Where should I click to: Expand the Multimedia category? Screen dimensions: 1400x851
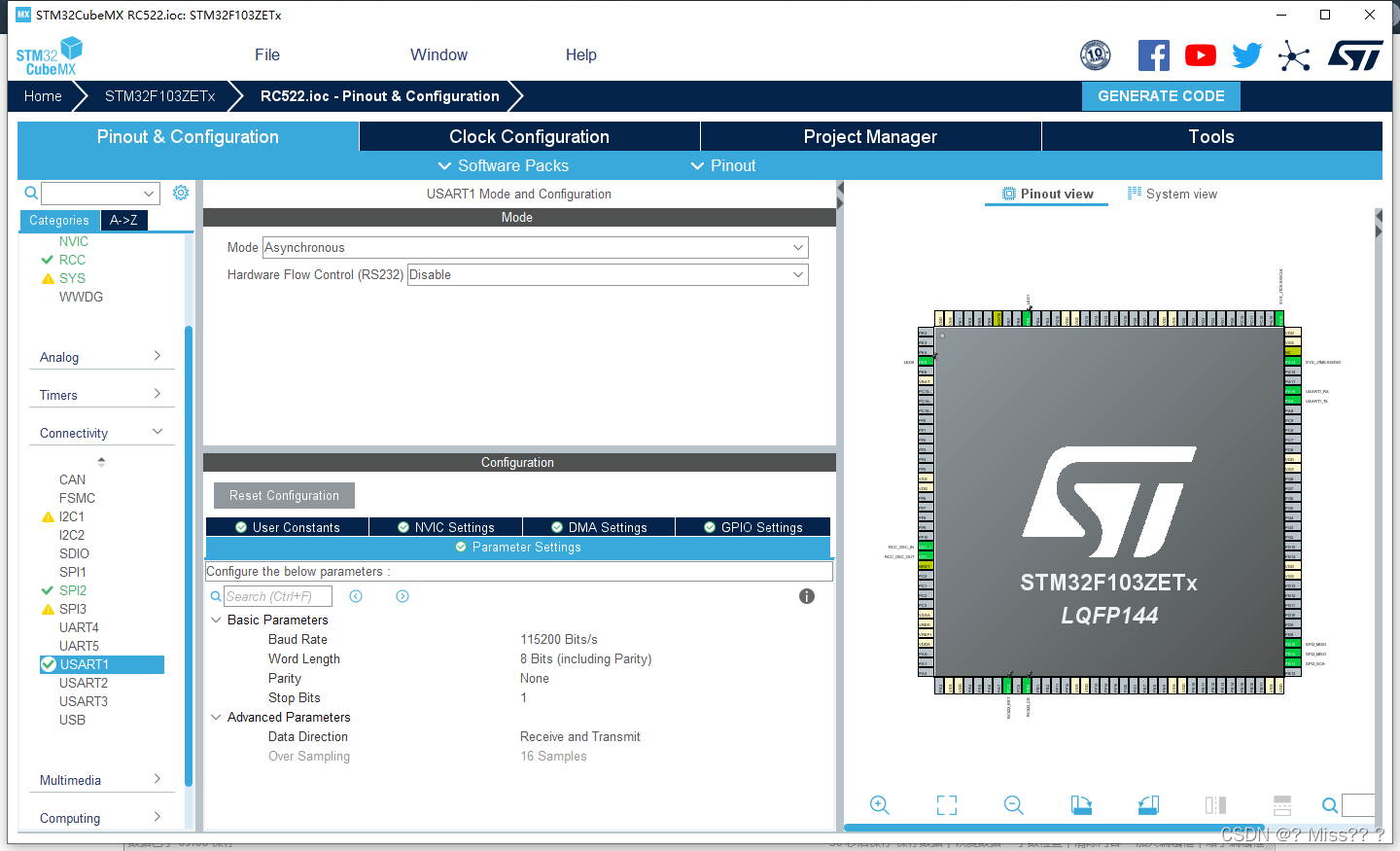[101, 780]
